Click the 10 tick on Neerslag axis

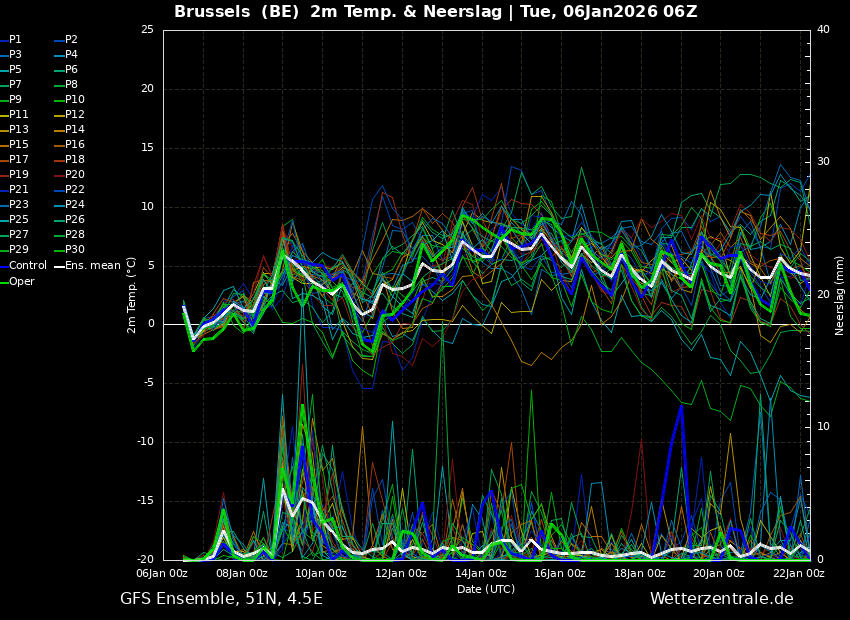[823, 427]
